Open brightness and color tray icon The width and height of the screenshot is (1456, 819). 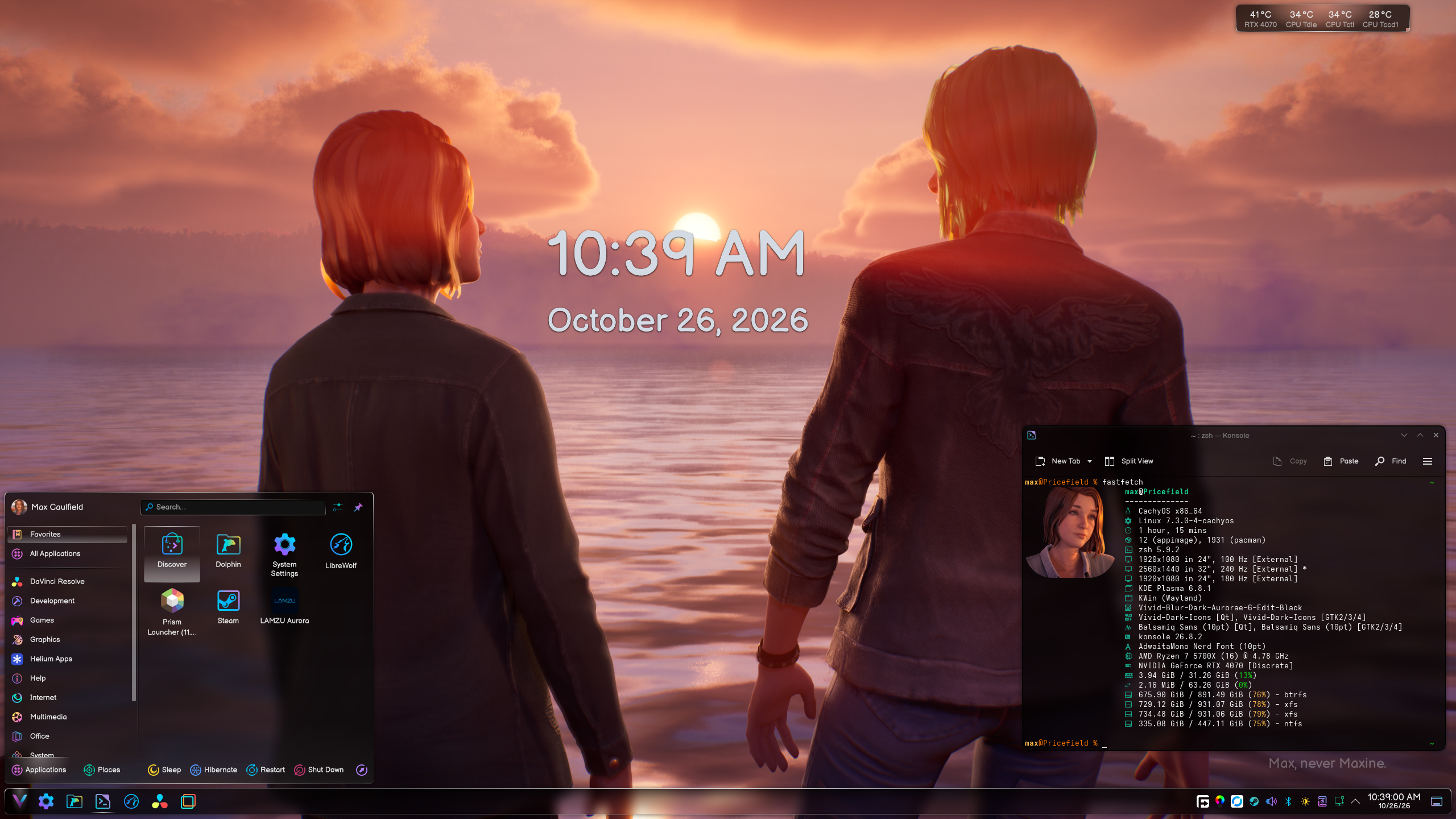1305,801
